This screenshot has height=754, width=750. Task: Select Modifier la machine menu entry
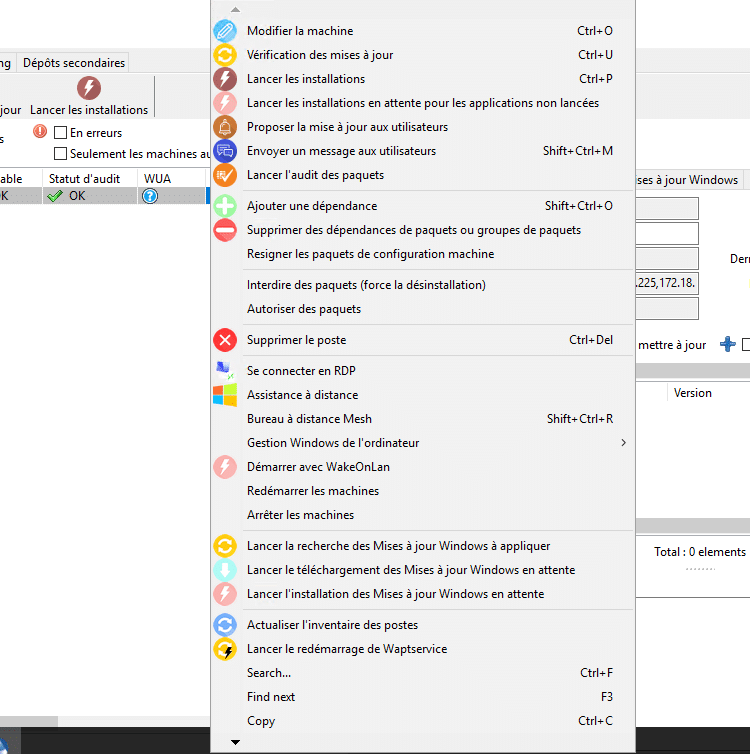tap(423, 31)
